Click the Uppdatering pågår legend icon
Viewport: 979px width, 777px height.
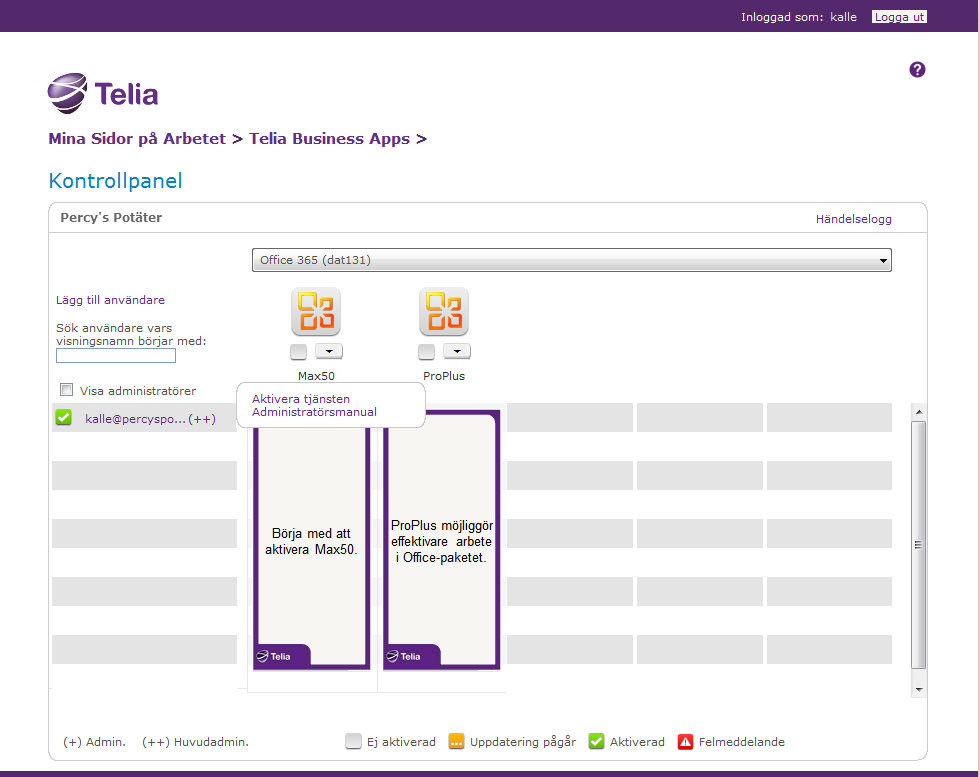point(456,741)
